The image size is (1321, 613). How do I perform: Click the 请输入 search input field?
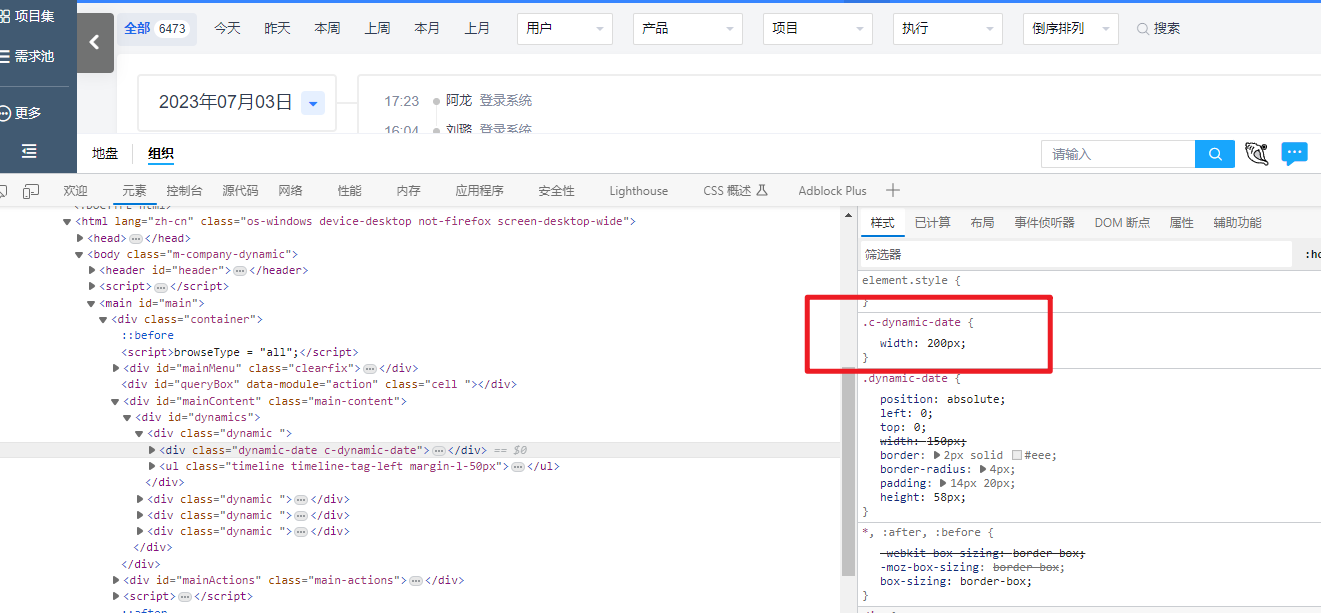(x=1117, y=154)
